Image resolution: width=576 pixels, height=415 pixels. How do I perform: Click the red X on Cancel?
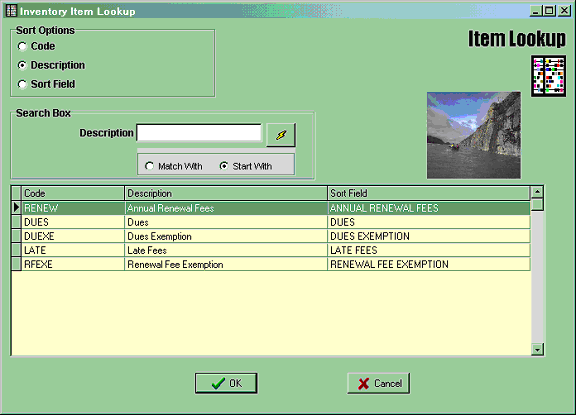pyautogui.click(x=363, y=384)
